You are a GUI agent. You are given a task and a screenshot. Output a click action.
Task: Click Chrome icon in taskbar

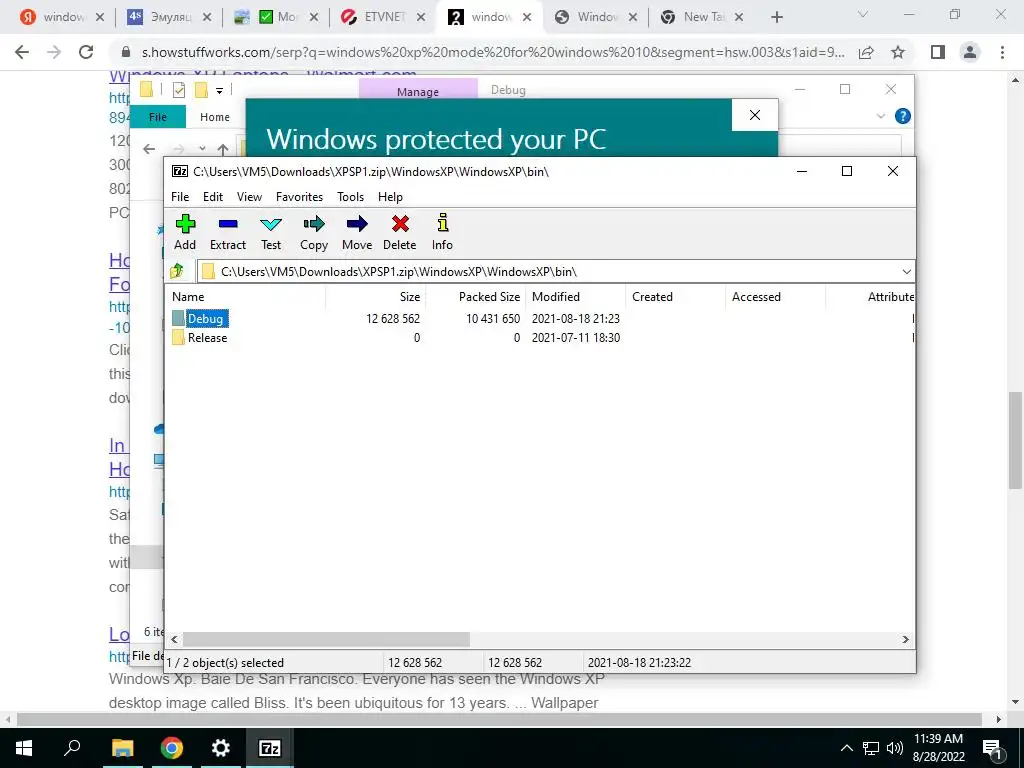coord(172,748)
